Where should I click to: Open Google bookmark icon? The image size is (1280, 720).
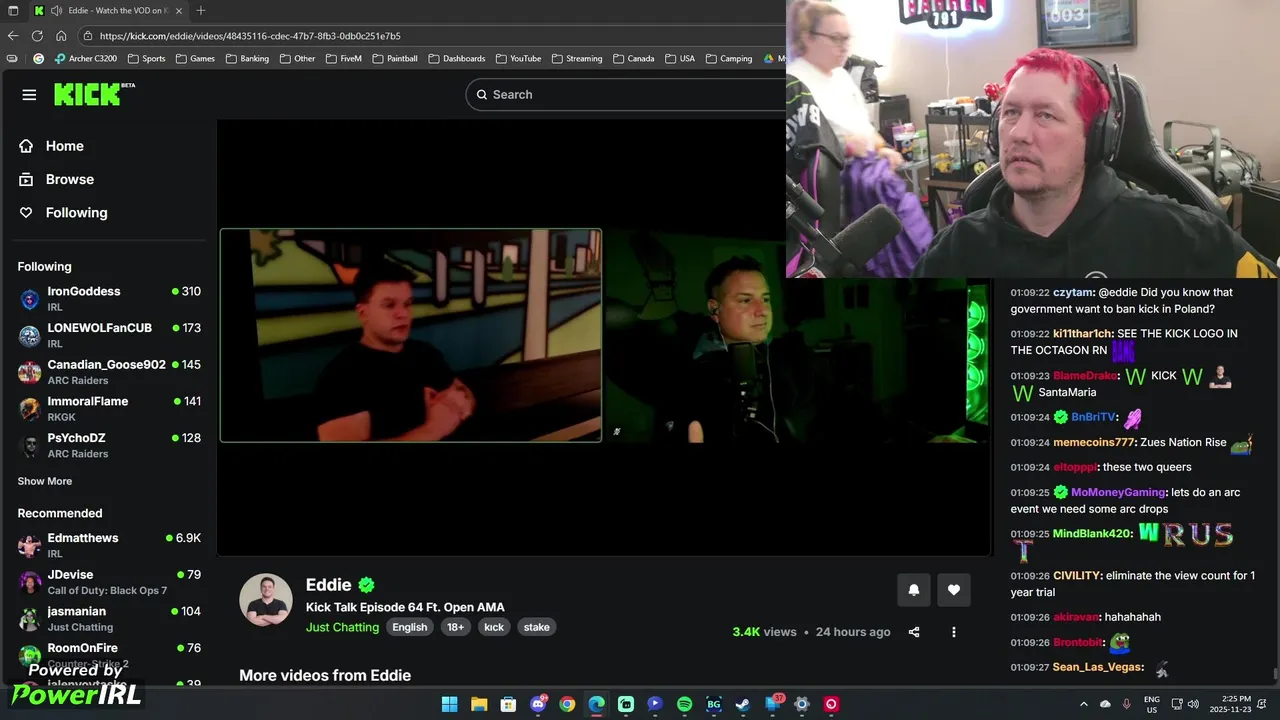38,58
